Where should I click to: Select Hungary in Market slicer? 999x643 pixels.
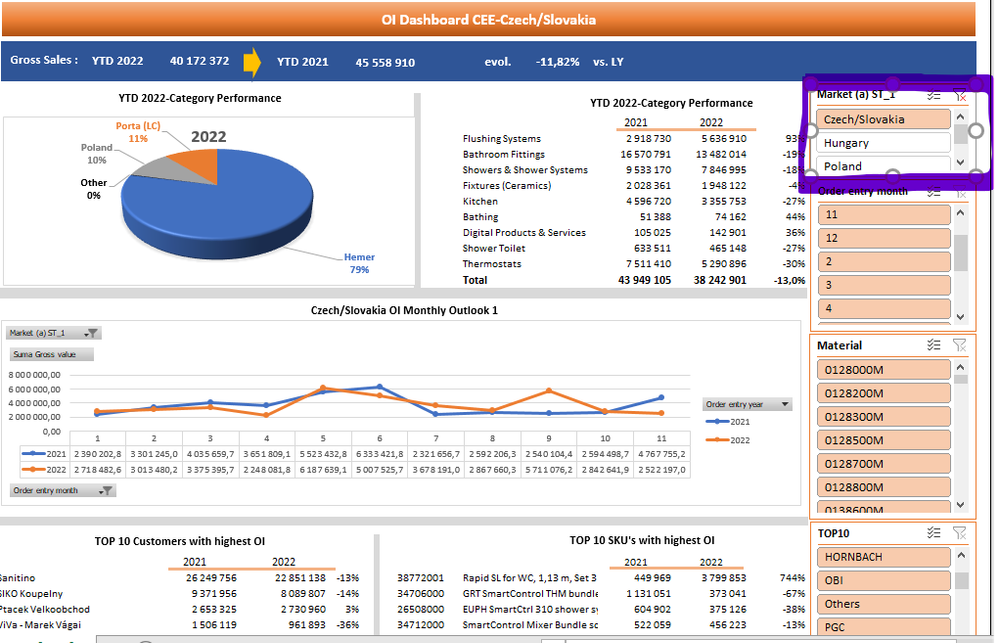884,143
